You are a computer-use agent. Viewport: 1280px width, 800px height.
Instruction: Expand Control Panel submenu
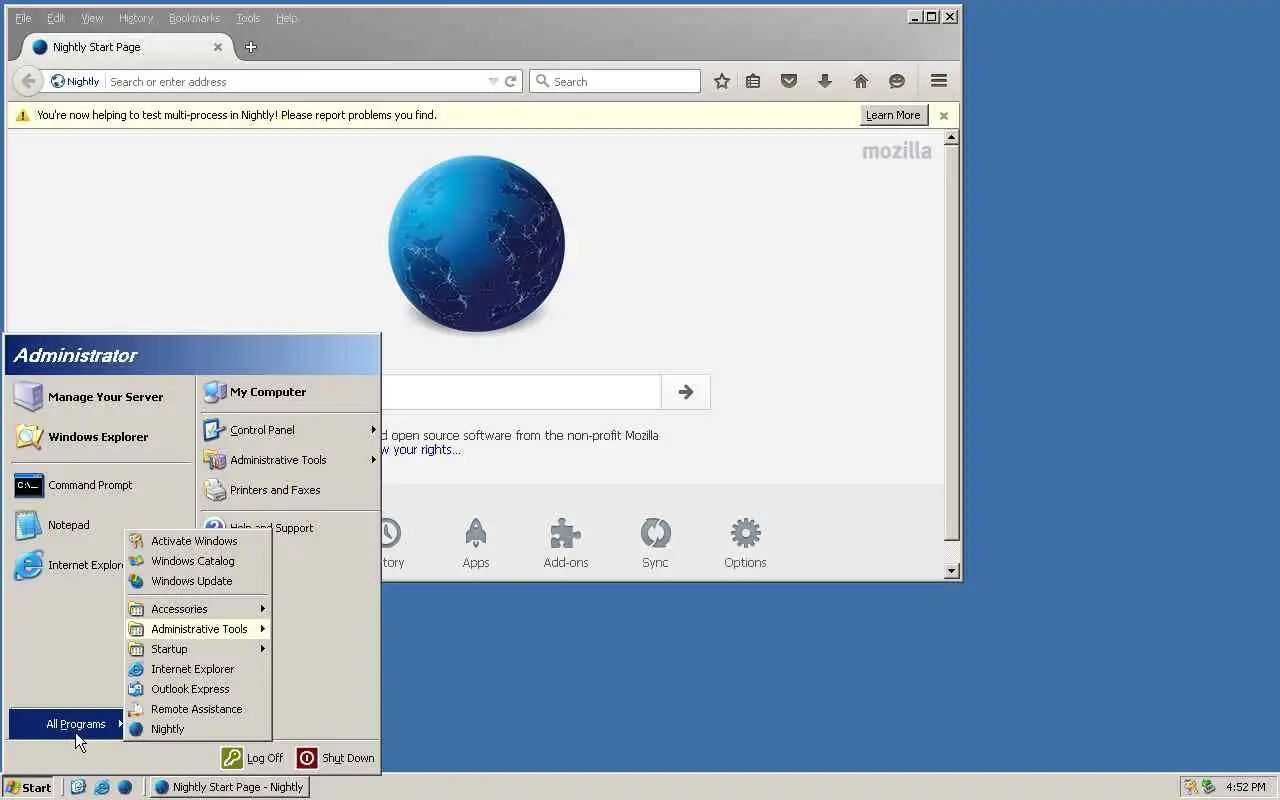pos(289,430)
